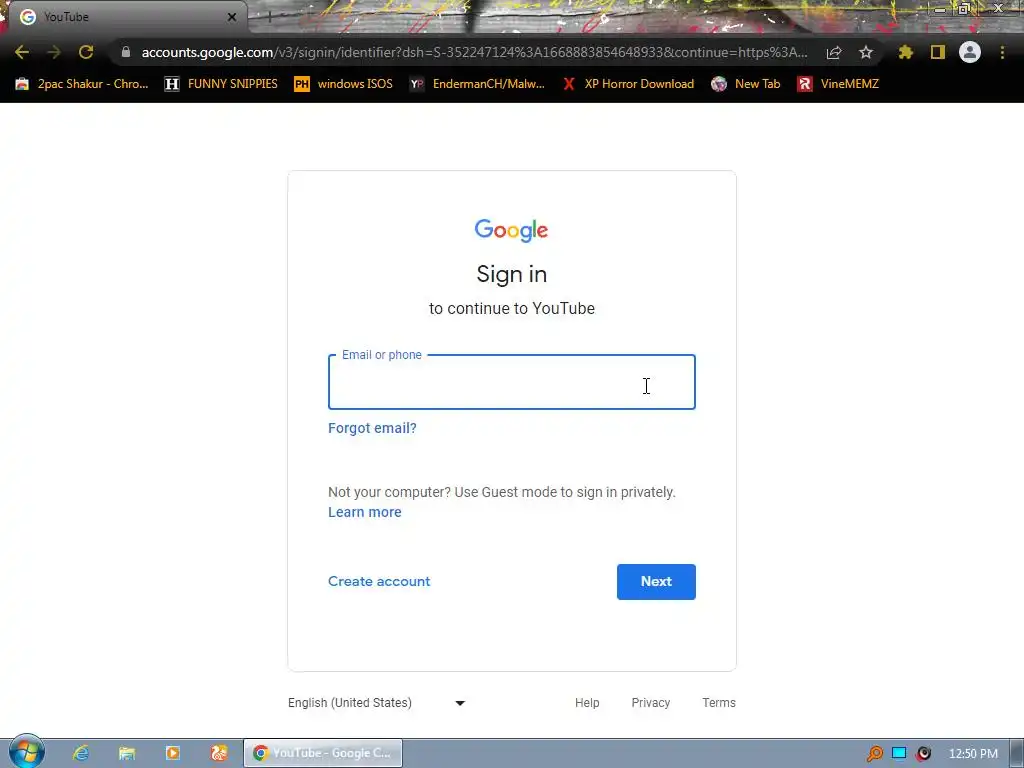This screenshot has width=1024, height=768.
Task: Launch Internet Explorer from the taskbar
Action: 81,753
